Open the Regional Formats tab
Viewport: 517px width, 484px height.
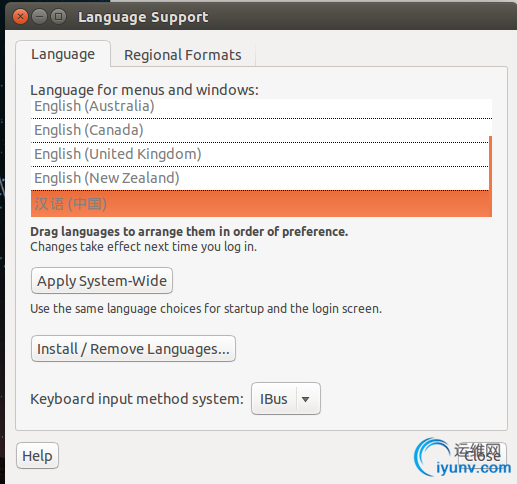tap(183, 55)
